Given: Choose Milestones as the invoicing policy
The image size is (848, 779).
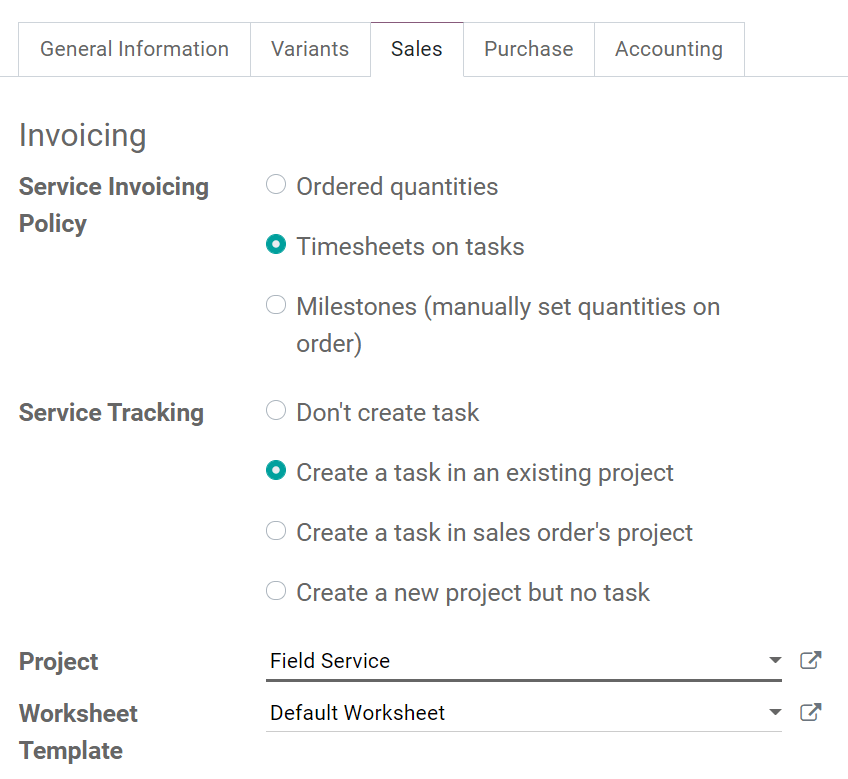Looking at the screenshot, I should pos(276,304).
